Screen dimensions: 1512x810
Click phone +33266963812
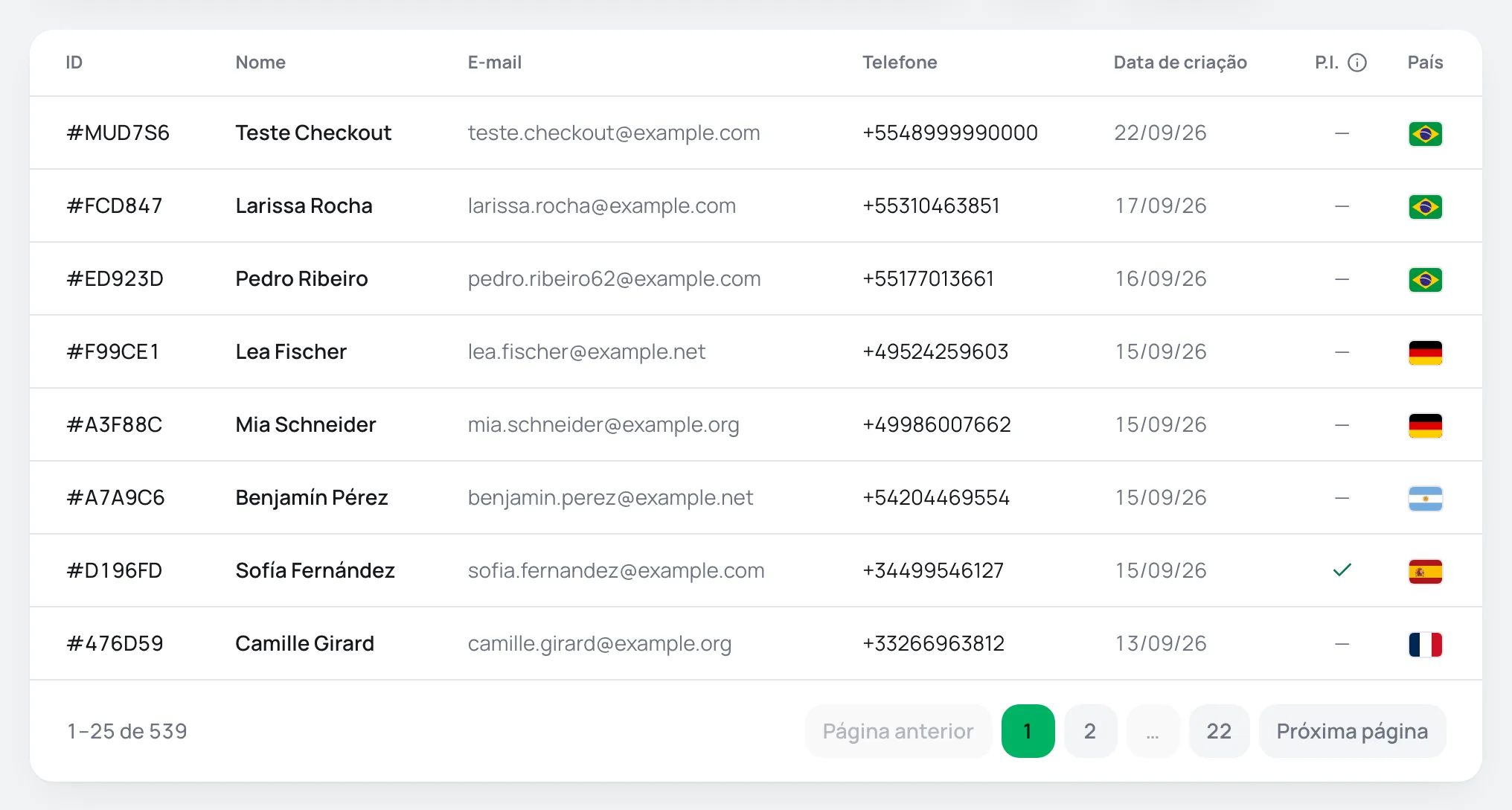click(x=934, y=643)
